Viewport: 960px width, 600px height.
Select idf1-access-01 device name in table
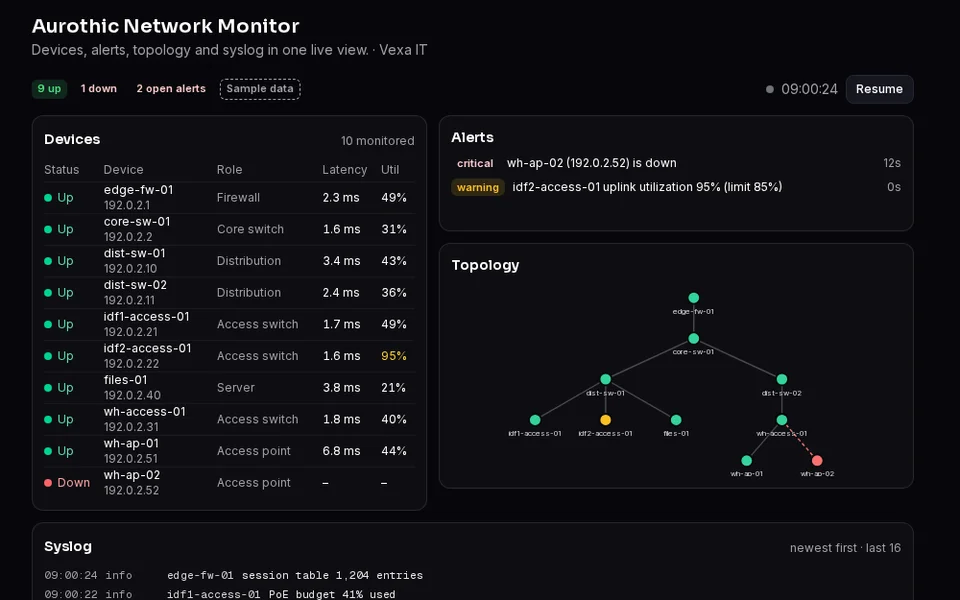coord(147,317)
